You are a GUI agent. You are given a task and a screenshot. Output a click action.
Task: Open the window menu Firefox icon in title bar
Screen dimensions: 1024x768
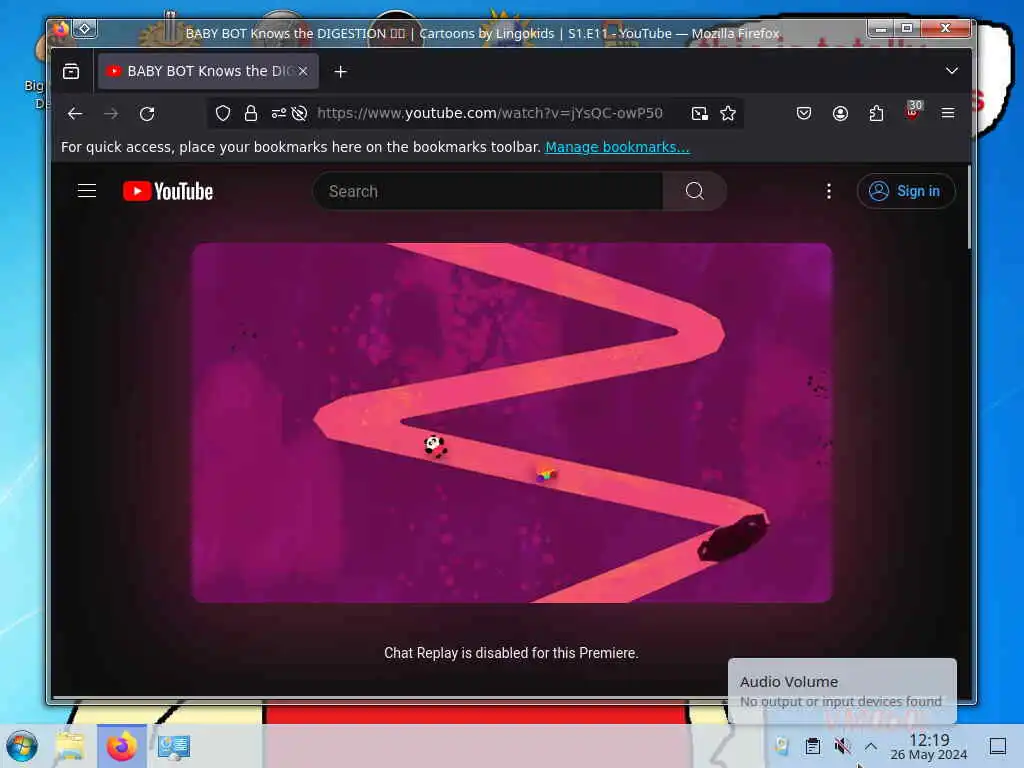pos(61,29)
